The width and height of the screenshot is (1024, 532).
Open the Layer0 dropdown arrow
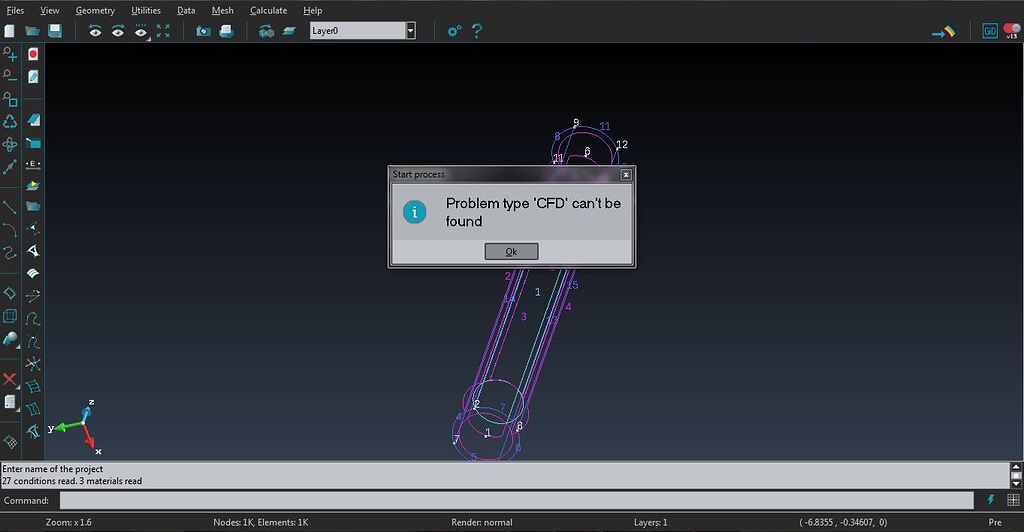411,31
